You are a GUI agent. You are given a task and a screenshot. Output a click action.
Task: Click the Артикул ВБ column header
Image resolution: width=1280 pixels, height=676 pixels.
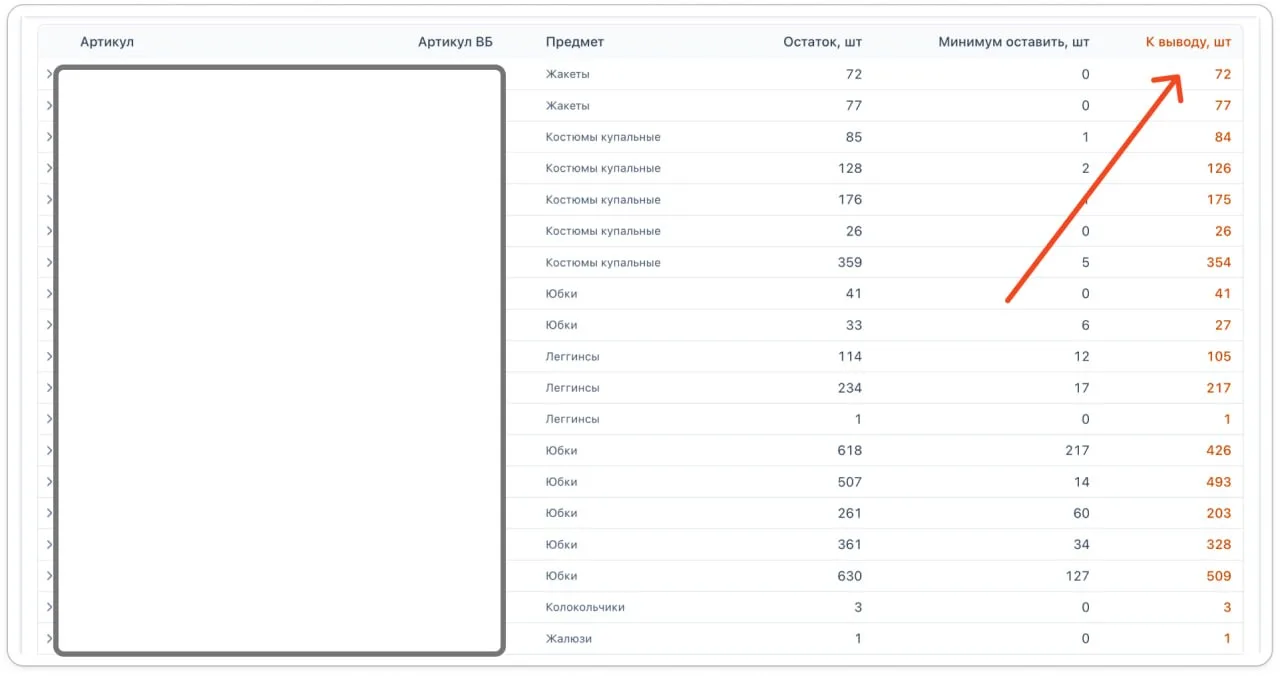pyautogui.click(x=455, y=42)
